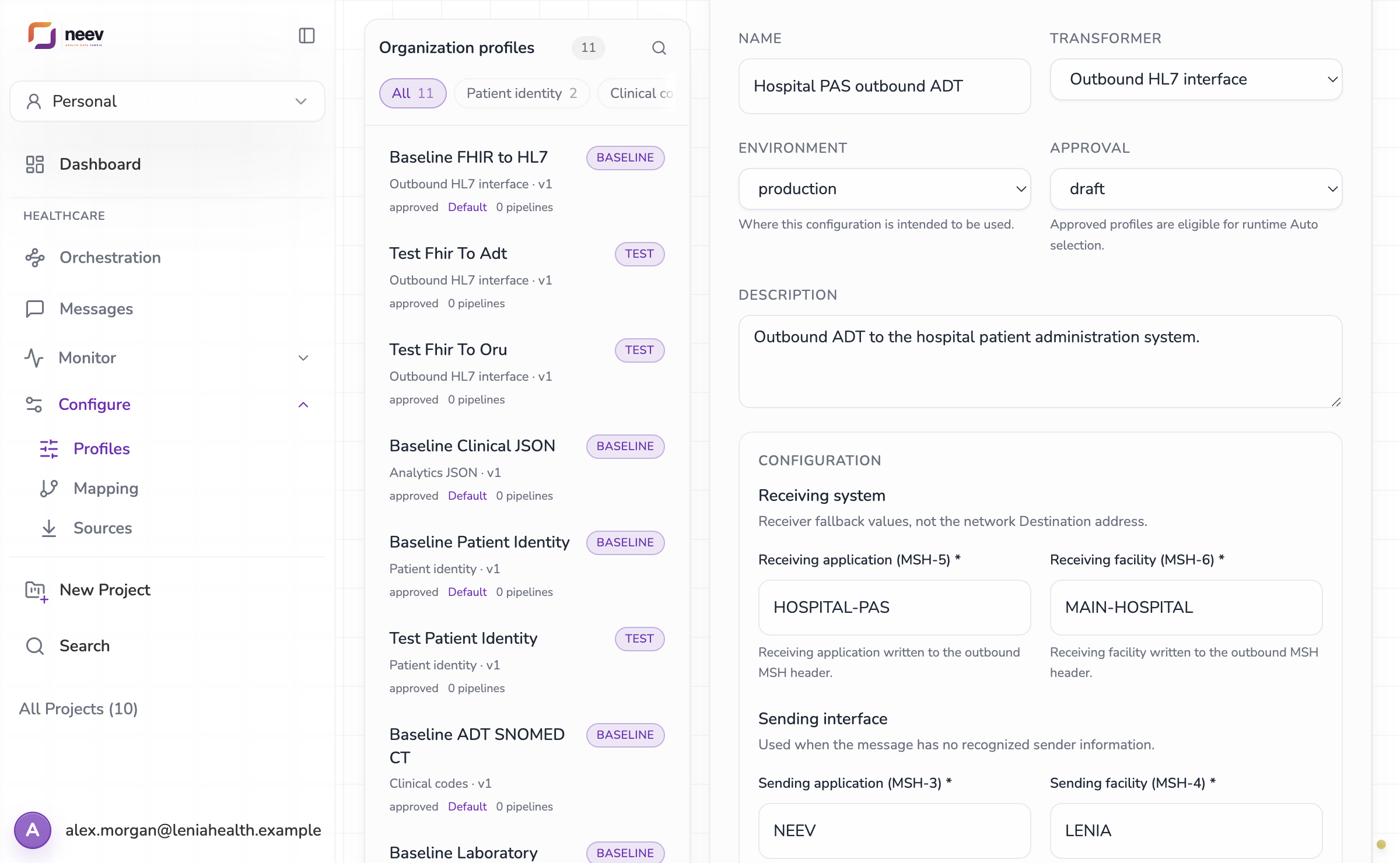Open search in Organization profiles
Image resolution: width=1400 pixels, height=863 pixels.
pyautogui.click(x=659, y=48)
